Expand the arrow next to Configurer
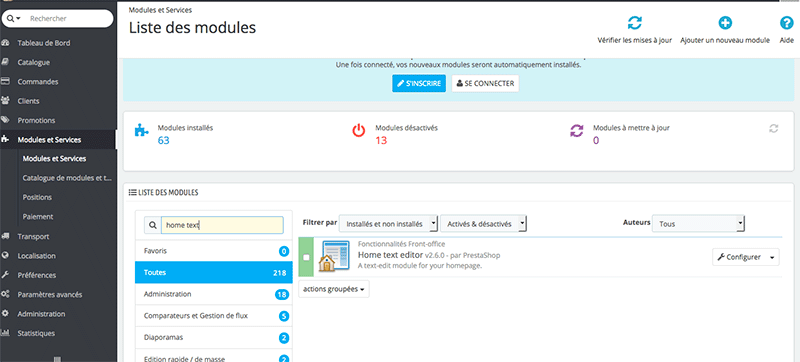This screenshot has width=800, height=362. point(772,257)
